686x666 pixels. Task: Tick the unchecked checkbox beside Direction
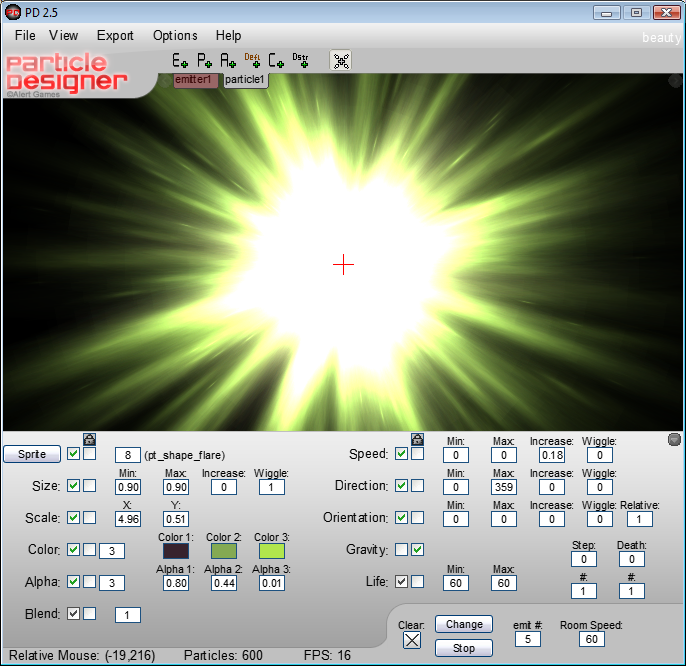click(418, 486)
